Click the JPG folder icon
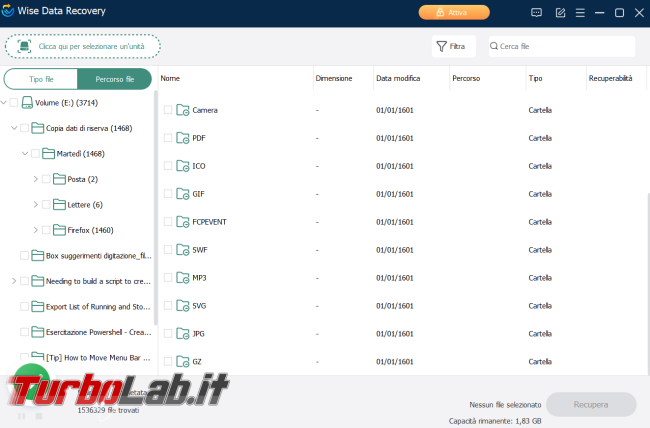650x428 pixels. pos(182,333)
